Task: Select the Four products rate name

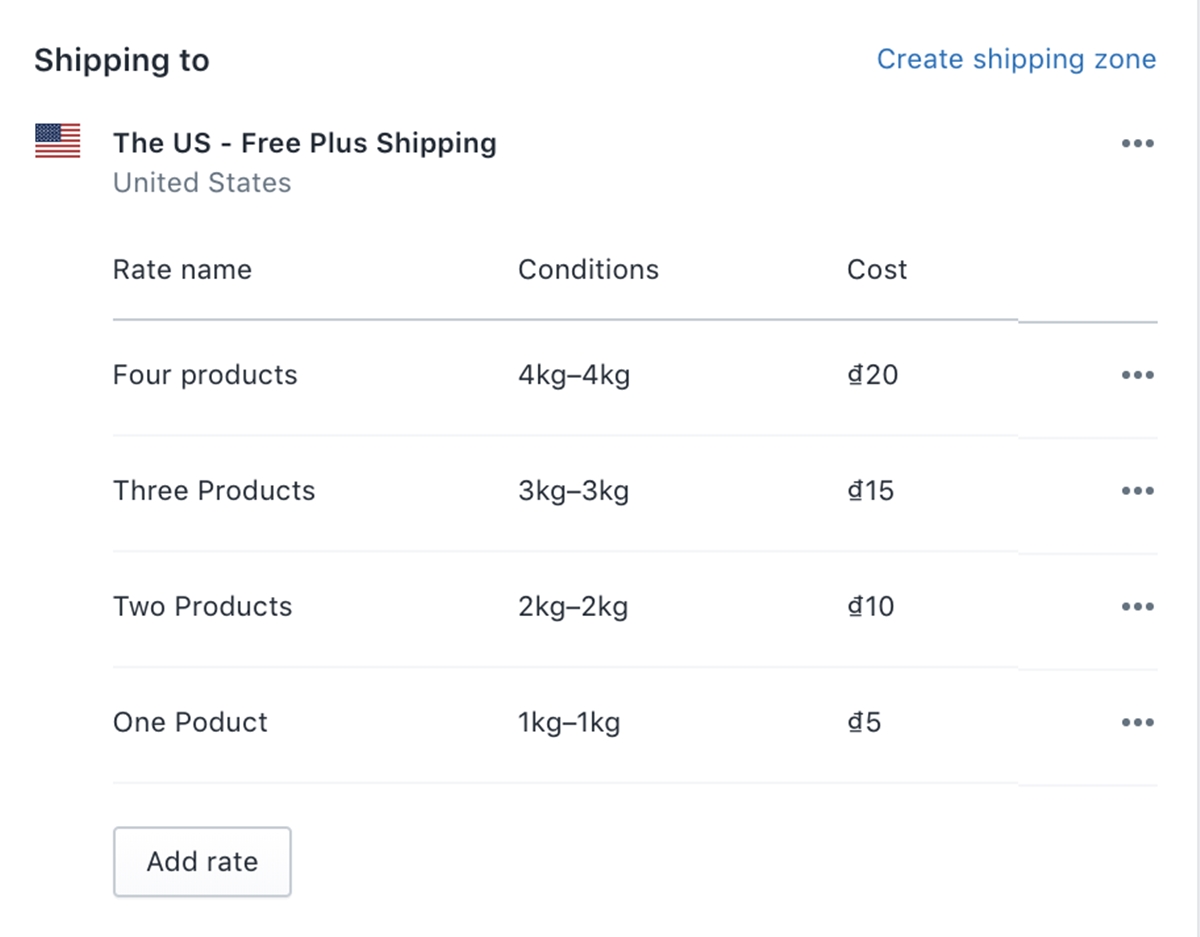Action: pyautogui.click(x=205, y=375)
